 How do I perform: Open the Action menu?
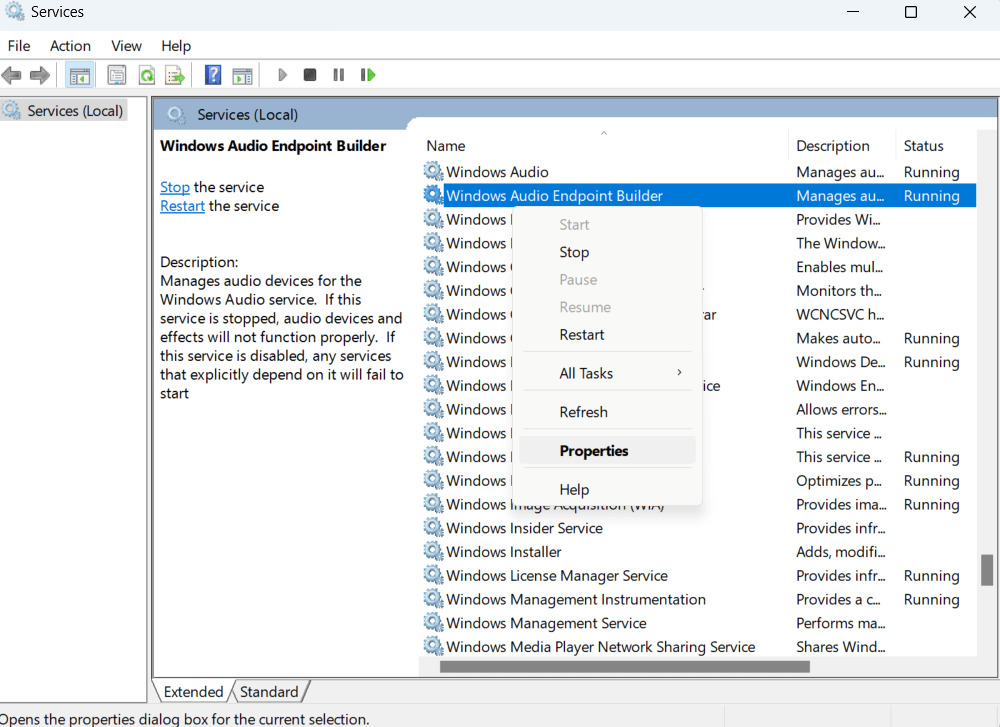pyautogui.click(x=70, y=46)
